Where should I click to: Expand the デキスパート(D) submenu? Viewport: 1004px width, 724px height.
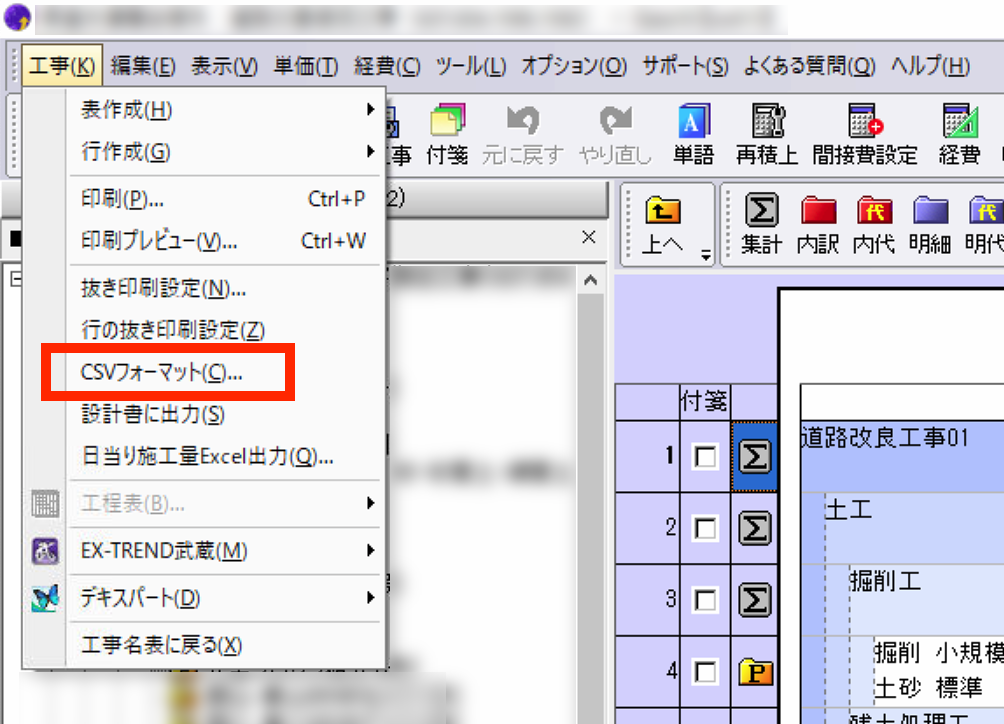click(224, 598)
